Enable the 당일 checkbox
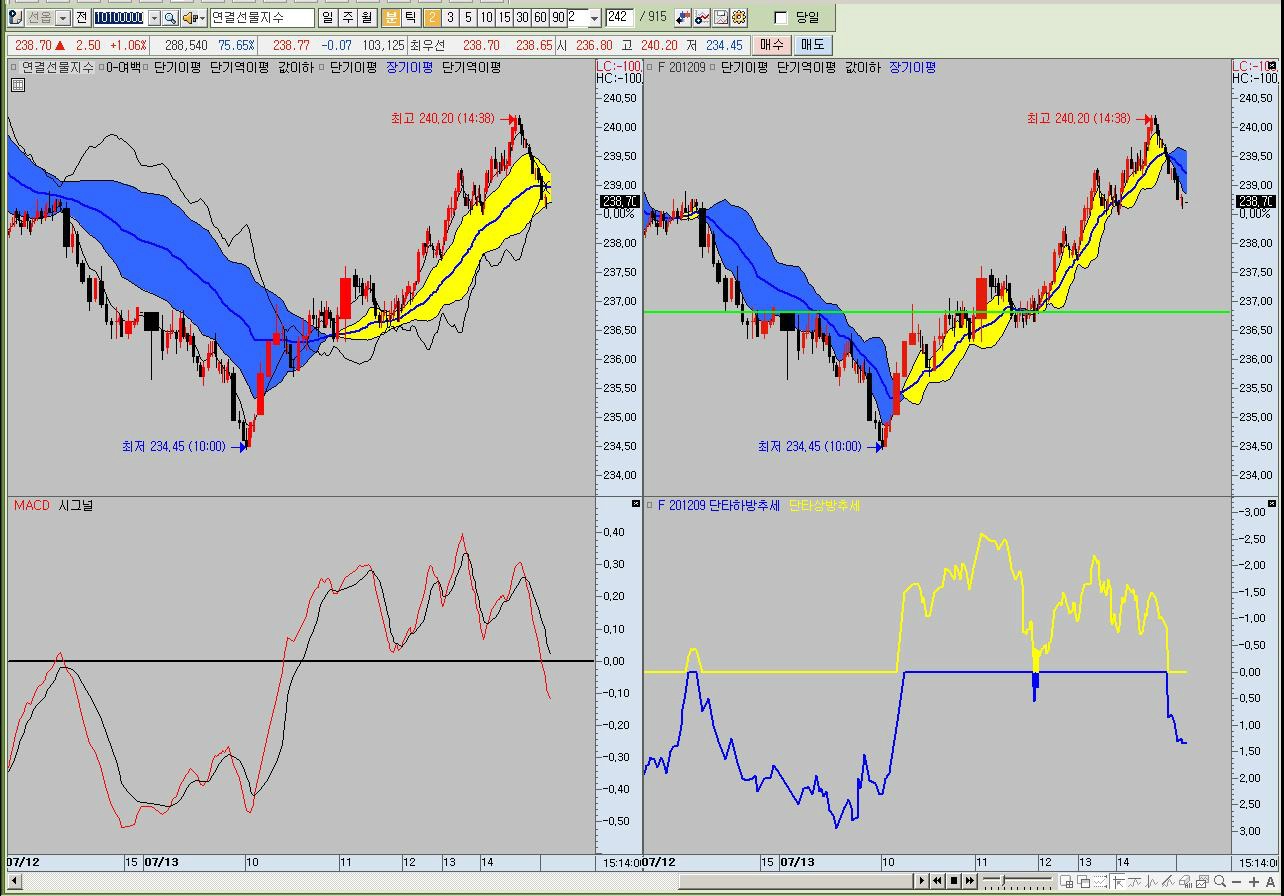The width and height of the screenshot is (1284, 896). [x=781, y=18]
